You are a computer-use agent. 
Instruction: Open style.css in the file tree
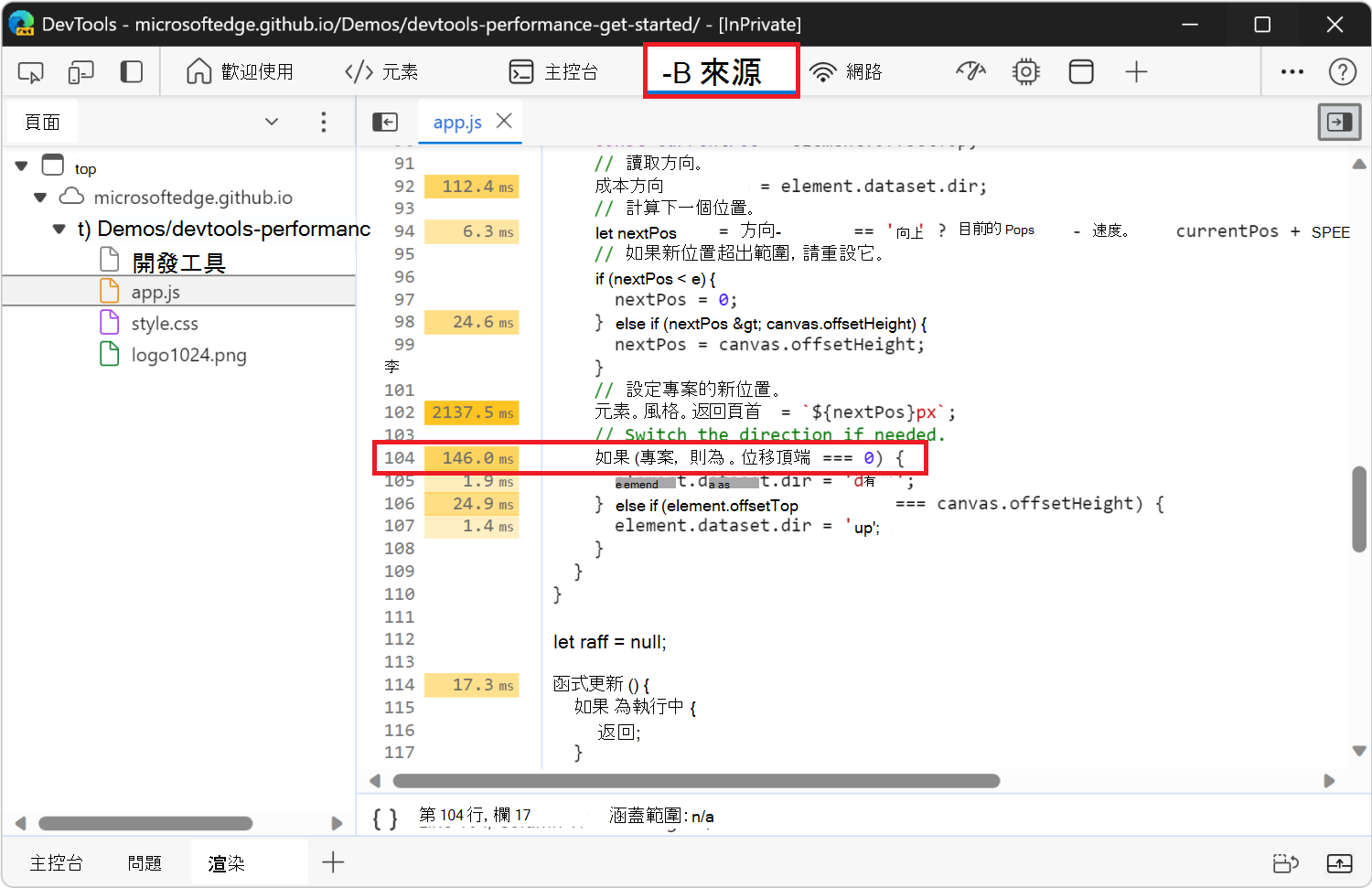[x=165, y=324]
